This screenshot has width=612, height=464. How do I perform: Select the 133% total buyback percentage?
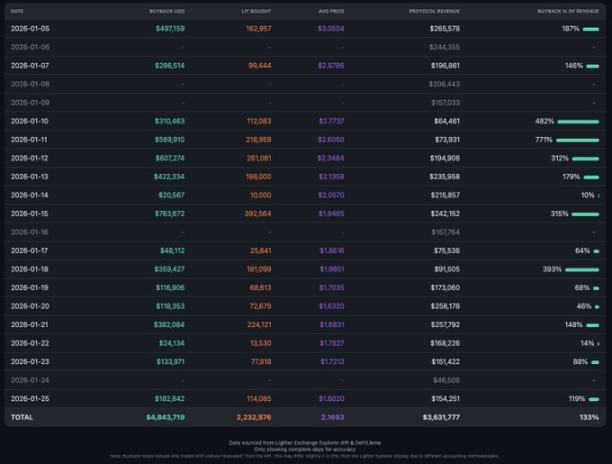click(588, 416)
